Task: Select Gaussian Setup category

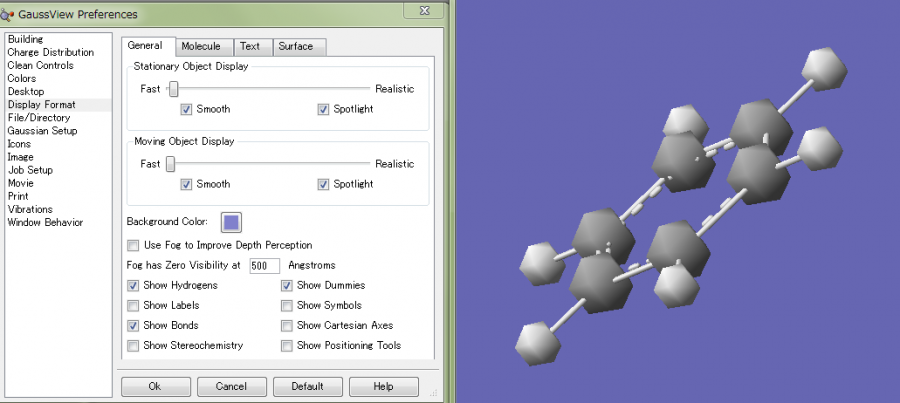Action: point(42,131)
